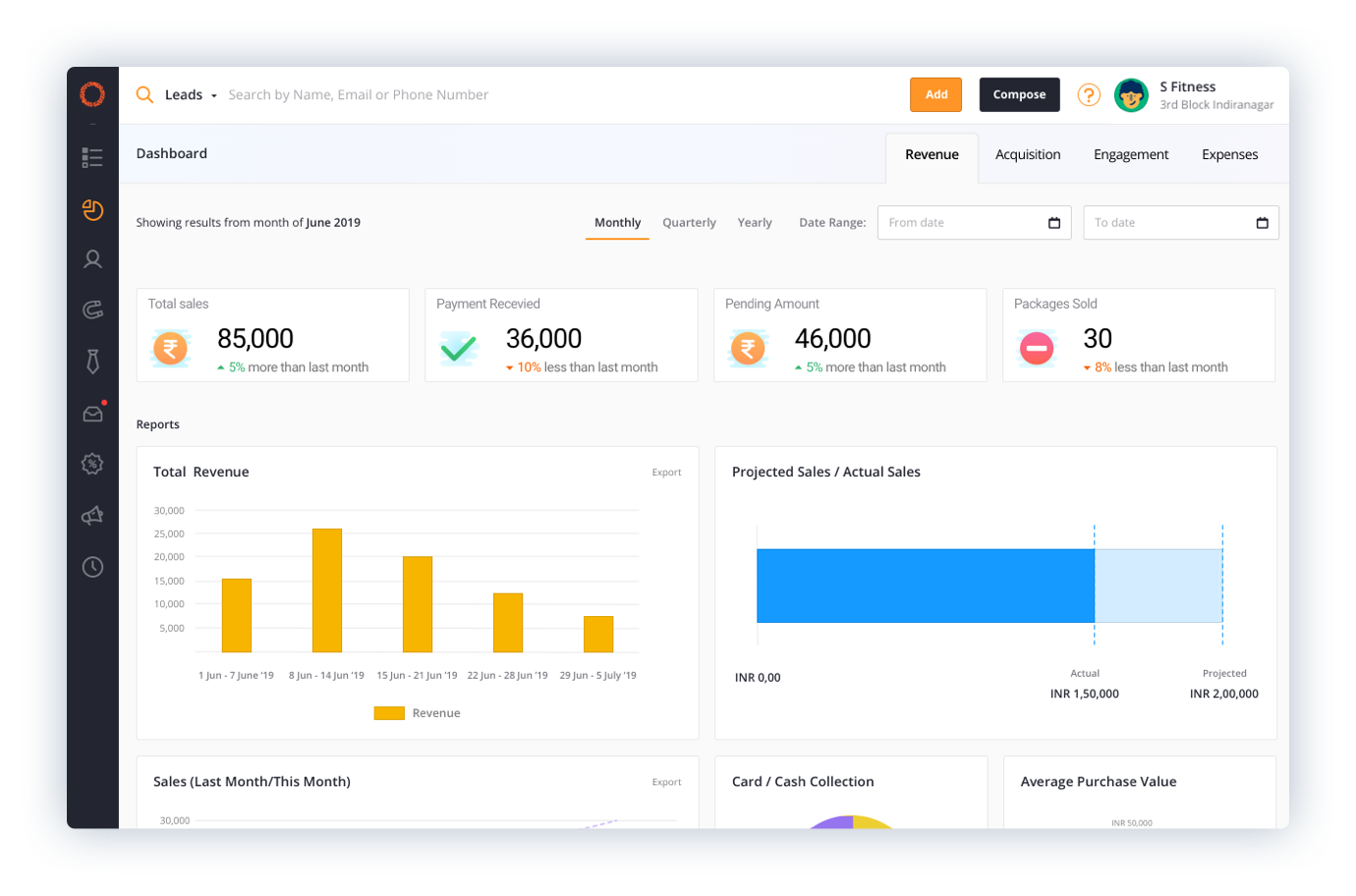Open the From date calendar picker
This screenshot has height=896, width=1356.
[1053, 223]
